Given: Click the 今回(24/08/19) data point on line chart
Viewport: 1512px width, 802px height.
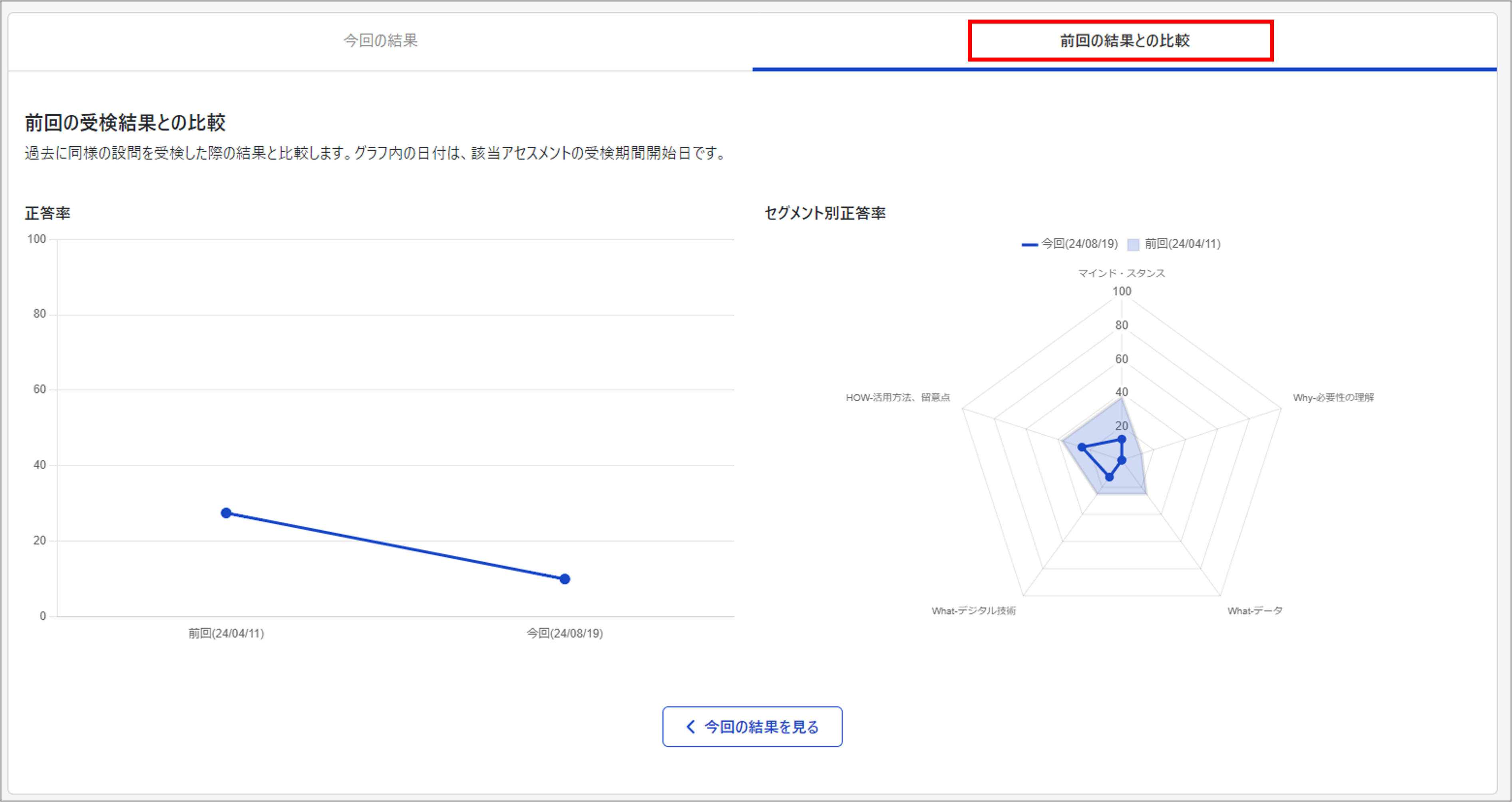Looking at the screenshot, I should point(565,579).
